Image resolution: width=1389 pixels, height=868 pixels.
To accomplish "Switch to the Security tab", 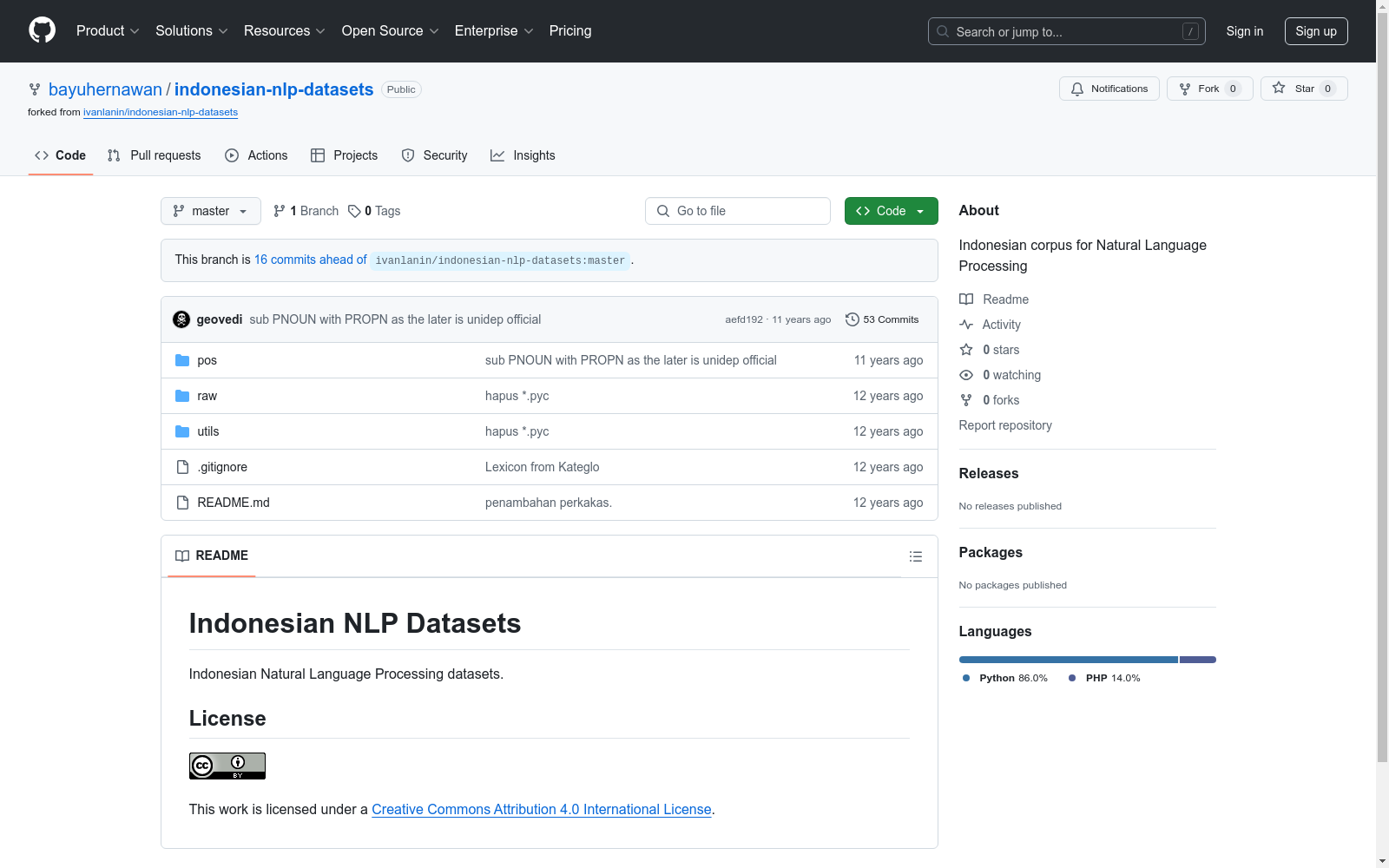I will [x=434, y=155].
